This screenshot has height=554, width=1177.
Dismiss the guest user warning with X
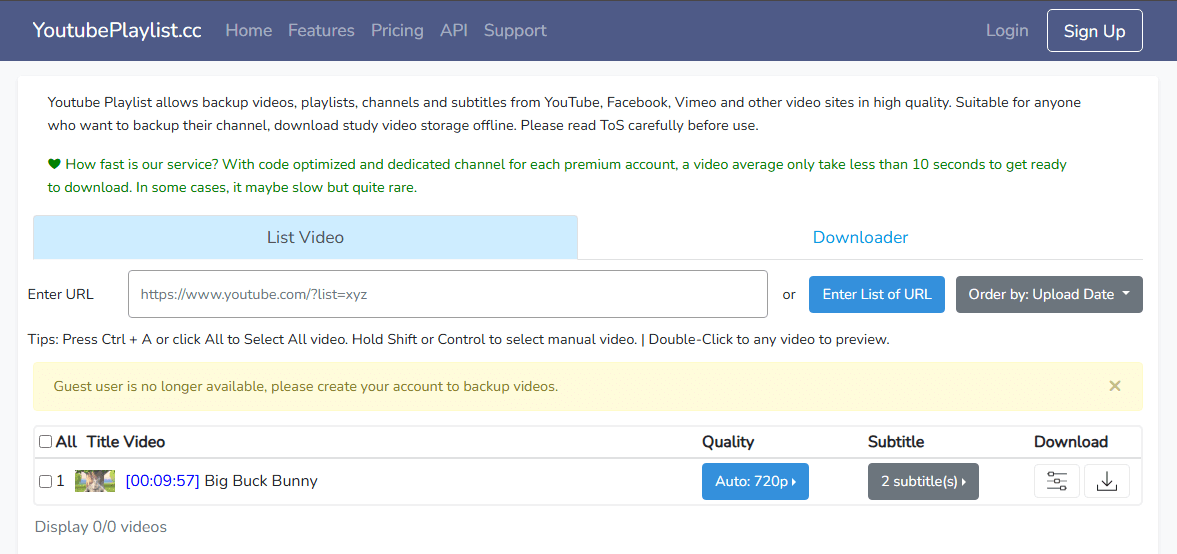[x=1115, y=386]
